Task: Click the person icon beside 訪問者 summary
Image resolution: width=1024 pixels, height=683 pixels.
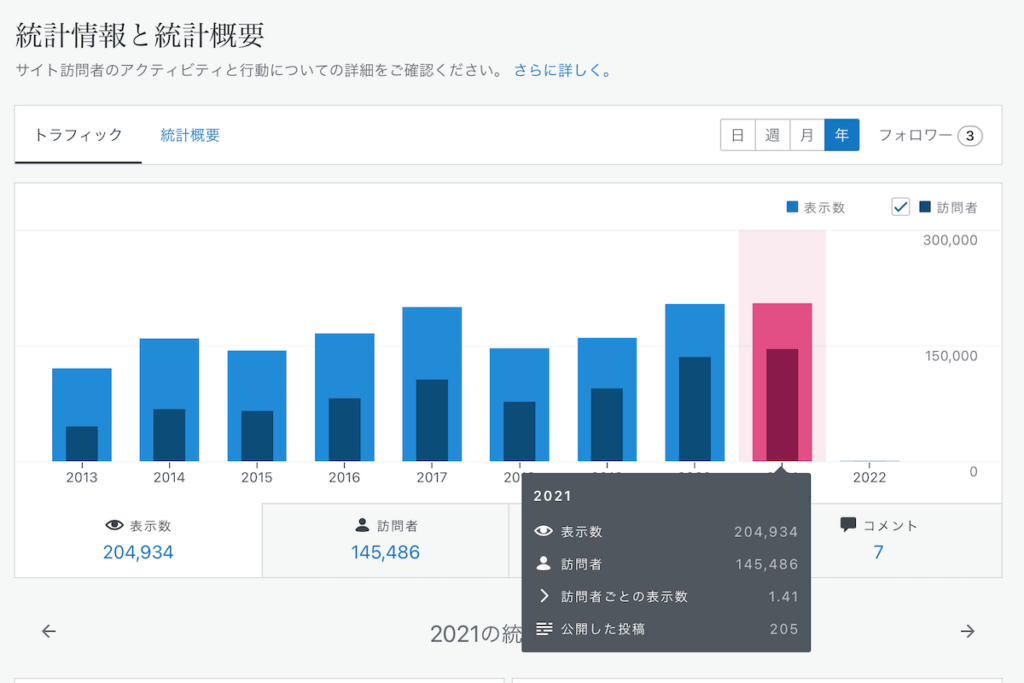Action: click(x=362, y=525)
